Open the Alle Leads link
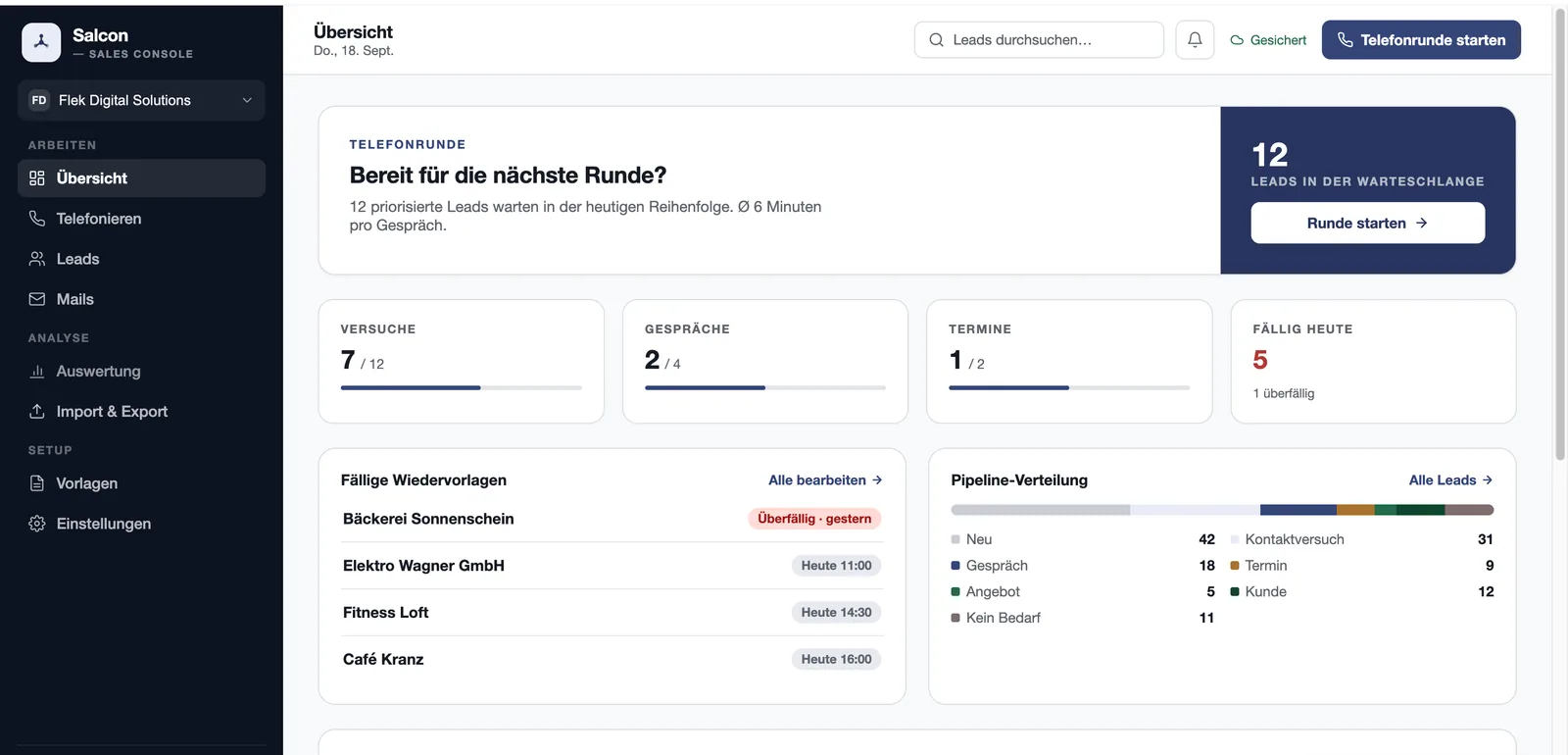 [x=1450, y=480]
